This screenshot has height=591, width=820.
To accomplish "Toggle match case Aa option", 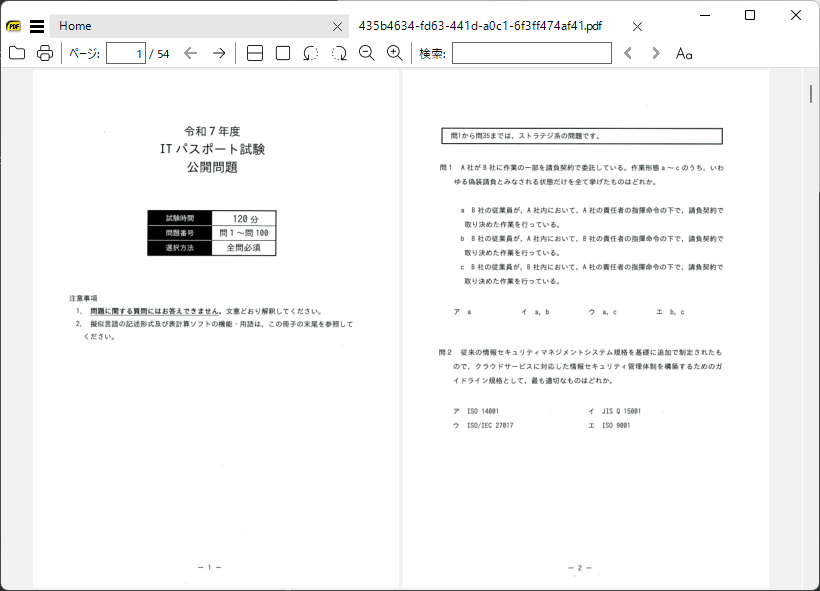I will 684,53.
